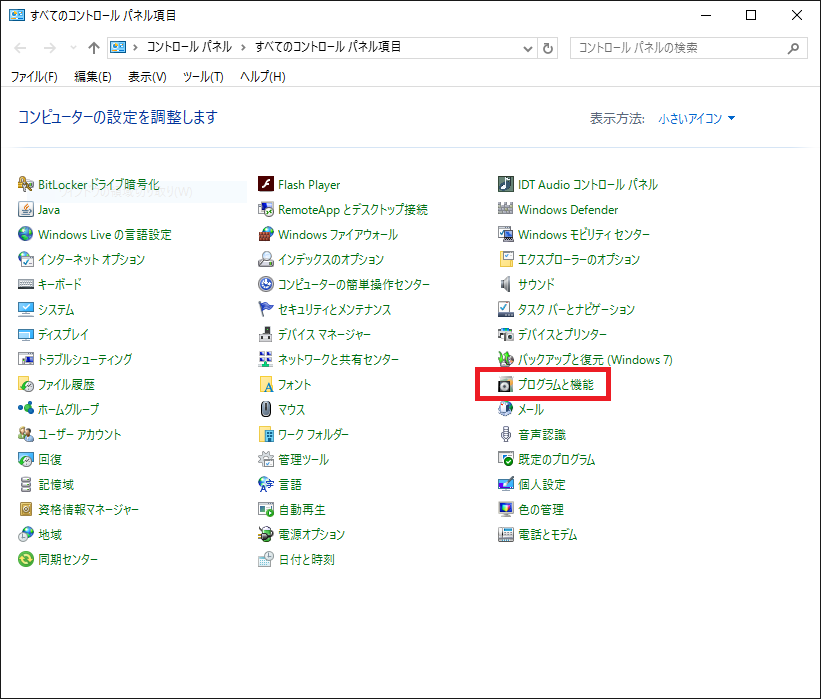The height and width of the screenshot is (699, 821).
Task: Click the back navigation arrow
Action: (x=20, y=48)
